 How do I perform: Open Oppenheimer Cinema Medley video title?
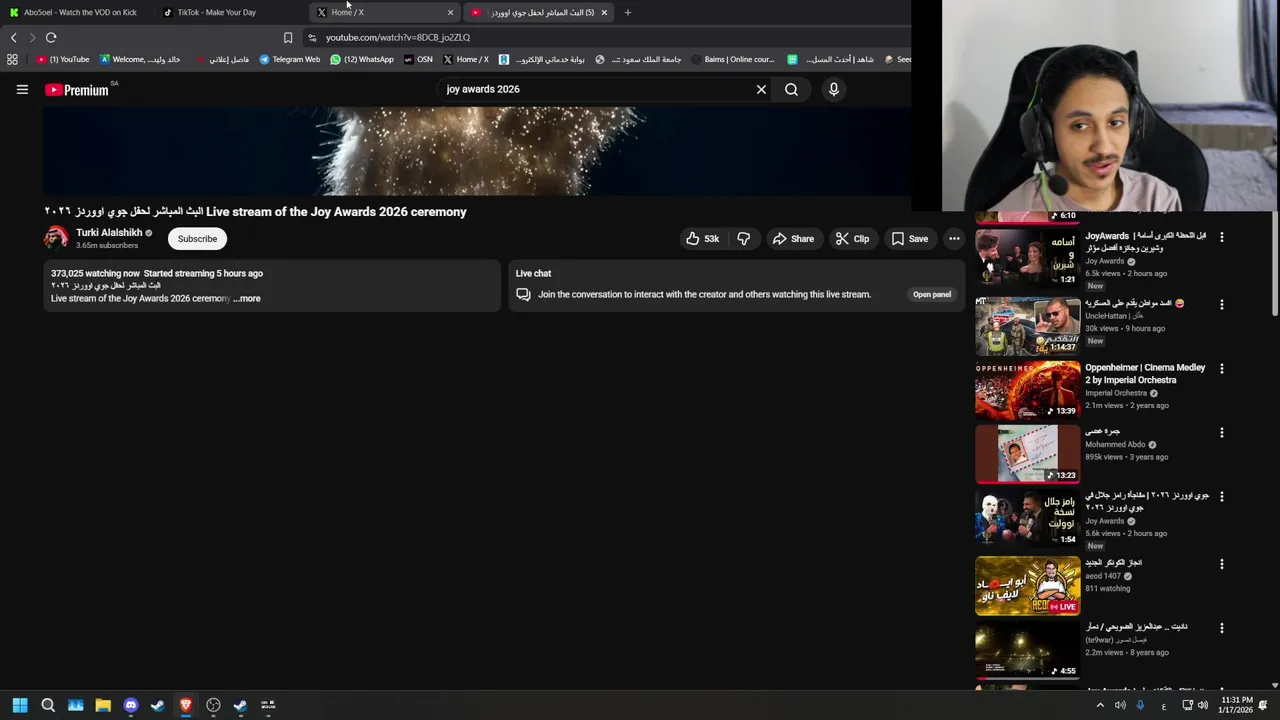coord(1145,373)
